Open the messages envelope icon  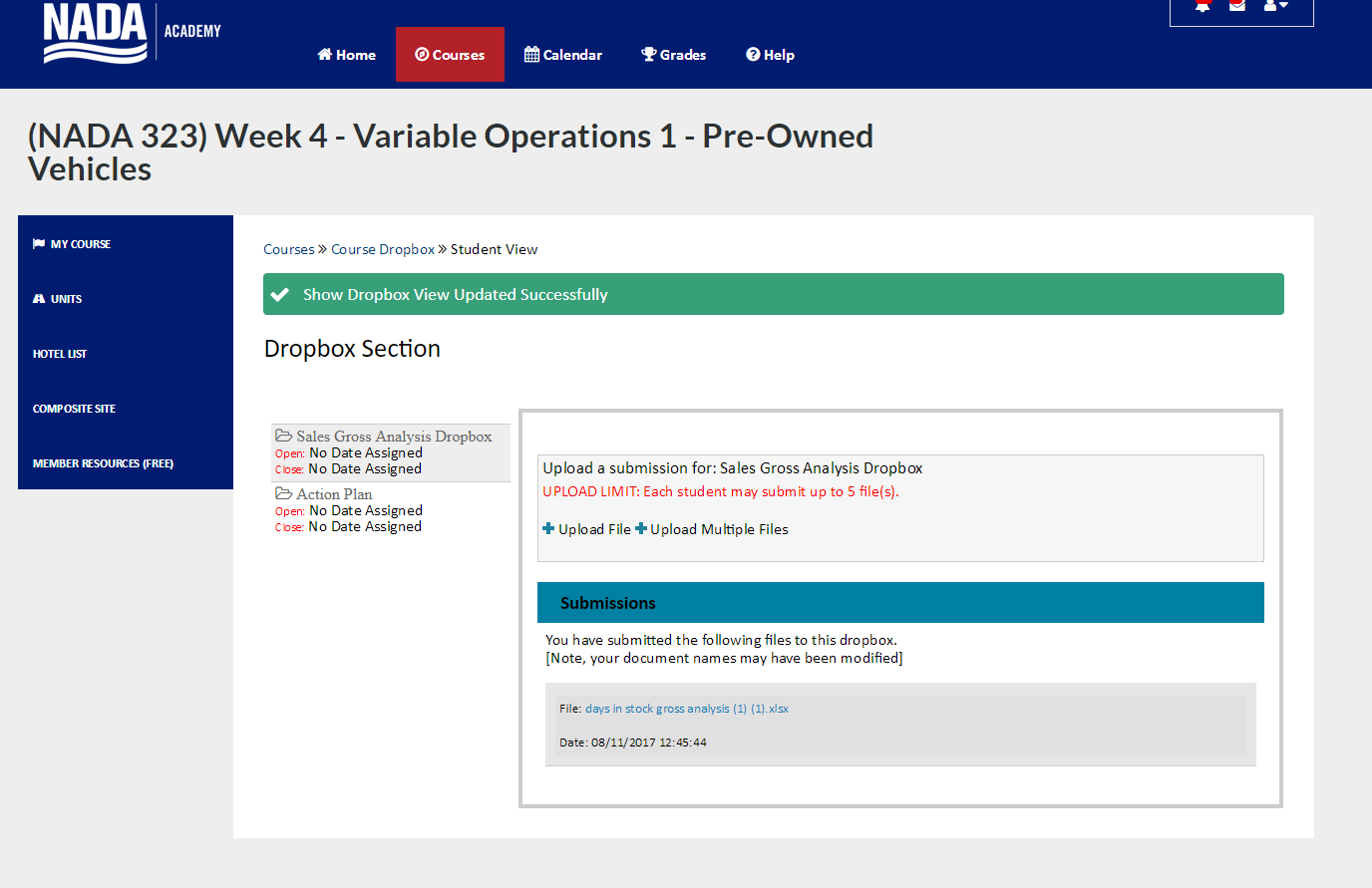[1237, 6]
